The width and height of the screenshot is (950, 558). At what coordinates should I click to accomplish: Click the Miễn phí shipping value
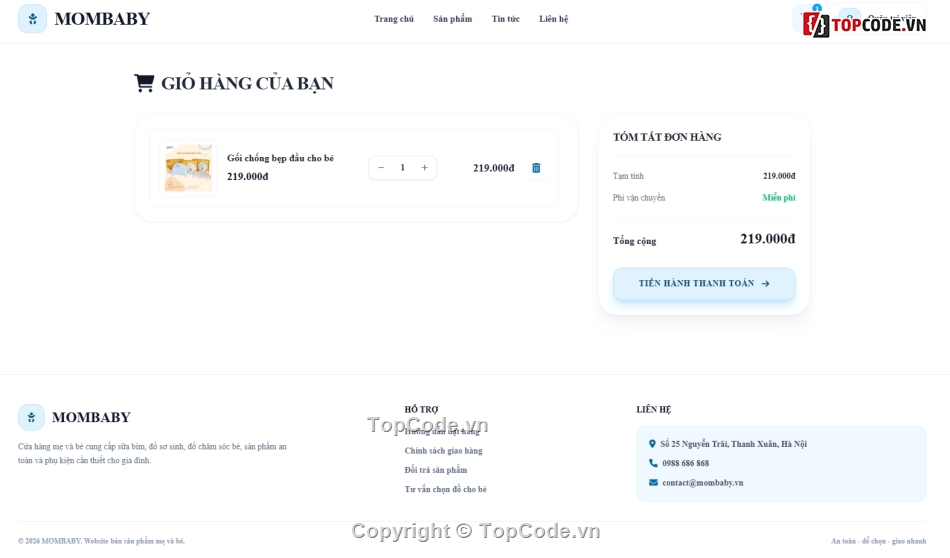pyautogui.click(x=779, y=198)
